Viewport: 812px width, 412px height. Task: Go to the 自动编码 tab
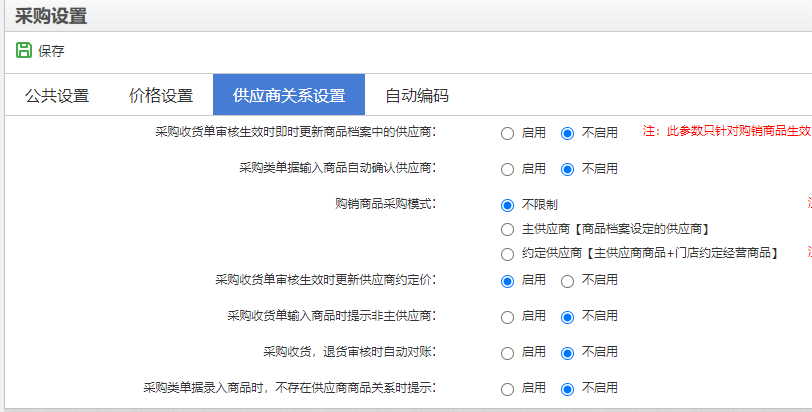point(417,95)
